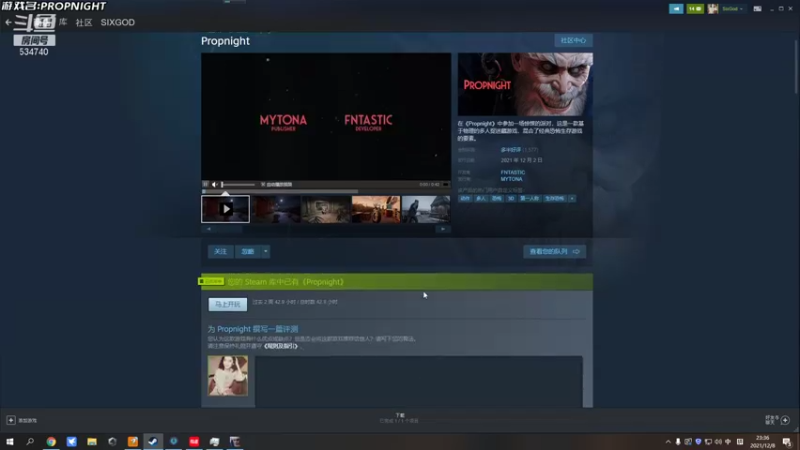Open Windows notification center icon
This screenshot has height=450, width=800.
click(787, 442)
